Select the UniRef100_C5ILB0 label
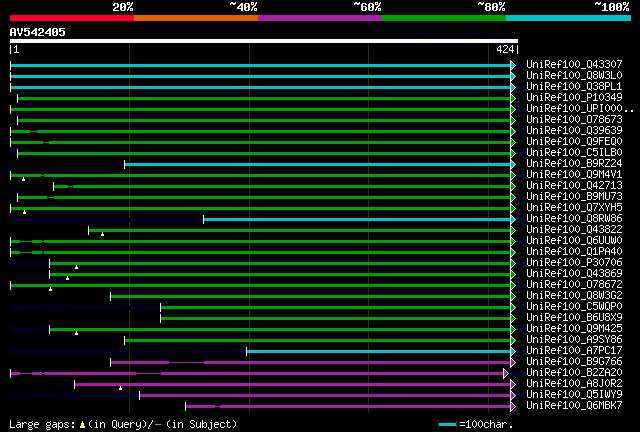Viewport: 640px width, 432px height. click(574, 152)
